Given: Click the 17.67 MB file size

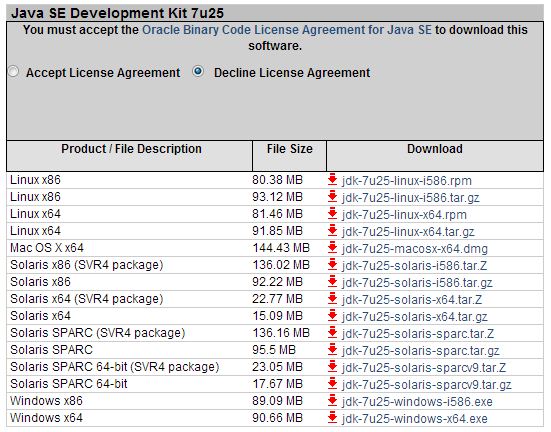Looking at the screenshot, I should pos(278,384).
